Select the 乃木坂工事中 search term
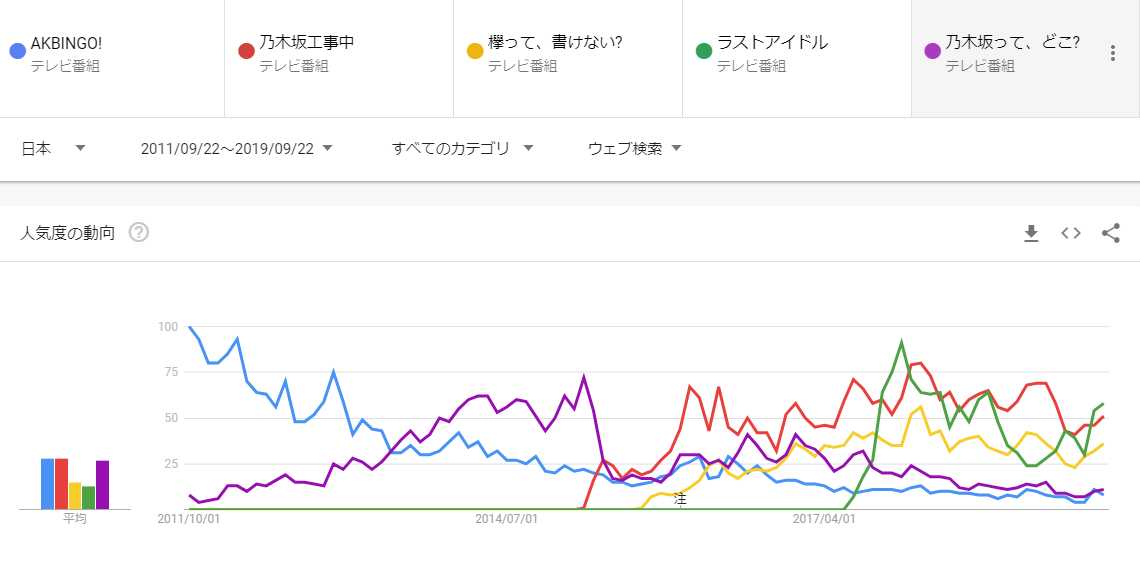1140x562 pixels. [307, 43]
